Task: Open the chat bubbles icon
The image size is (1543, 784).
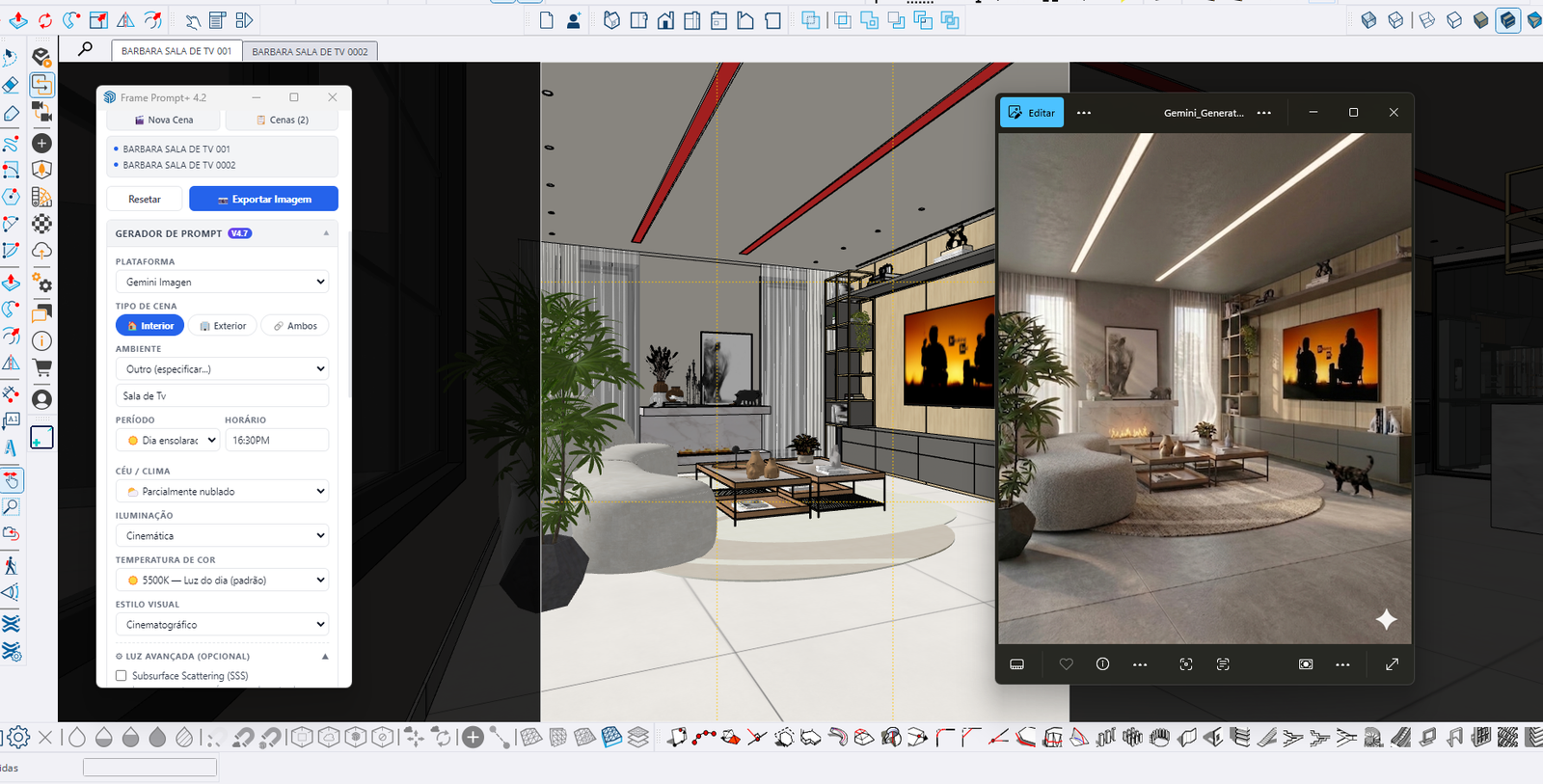Action: point(41,313)
